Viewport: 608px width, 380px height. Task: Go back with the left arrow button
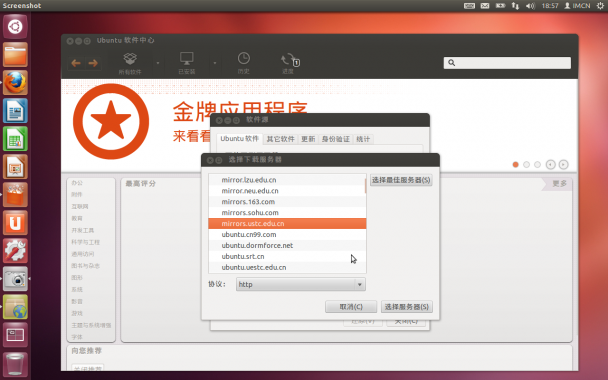(x=76, y=63)
